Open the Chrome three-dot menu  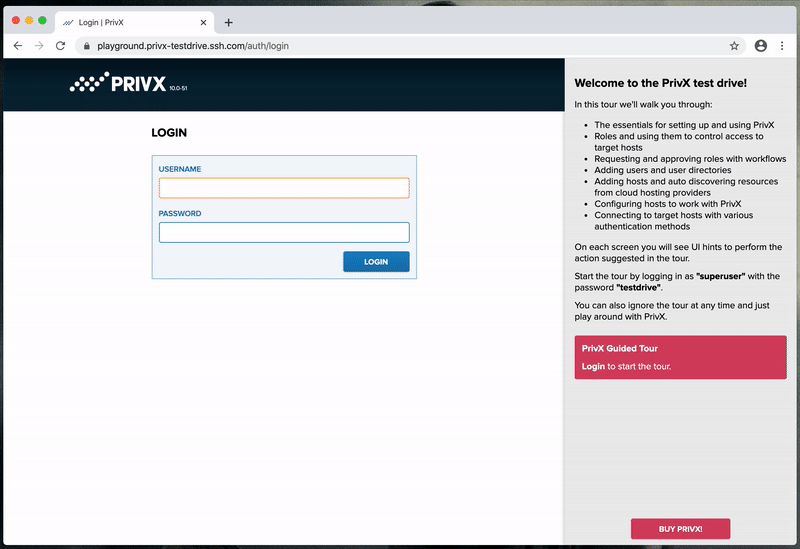(x=782, y=46)
